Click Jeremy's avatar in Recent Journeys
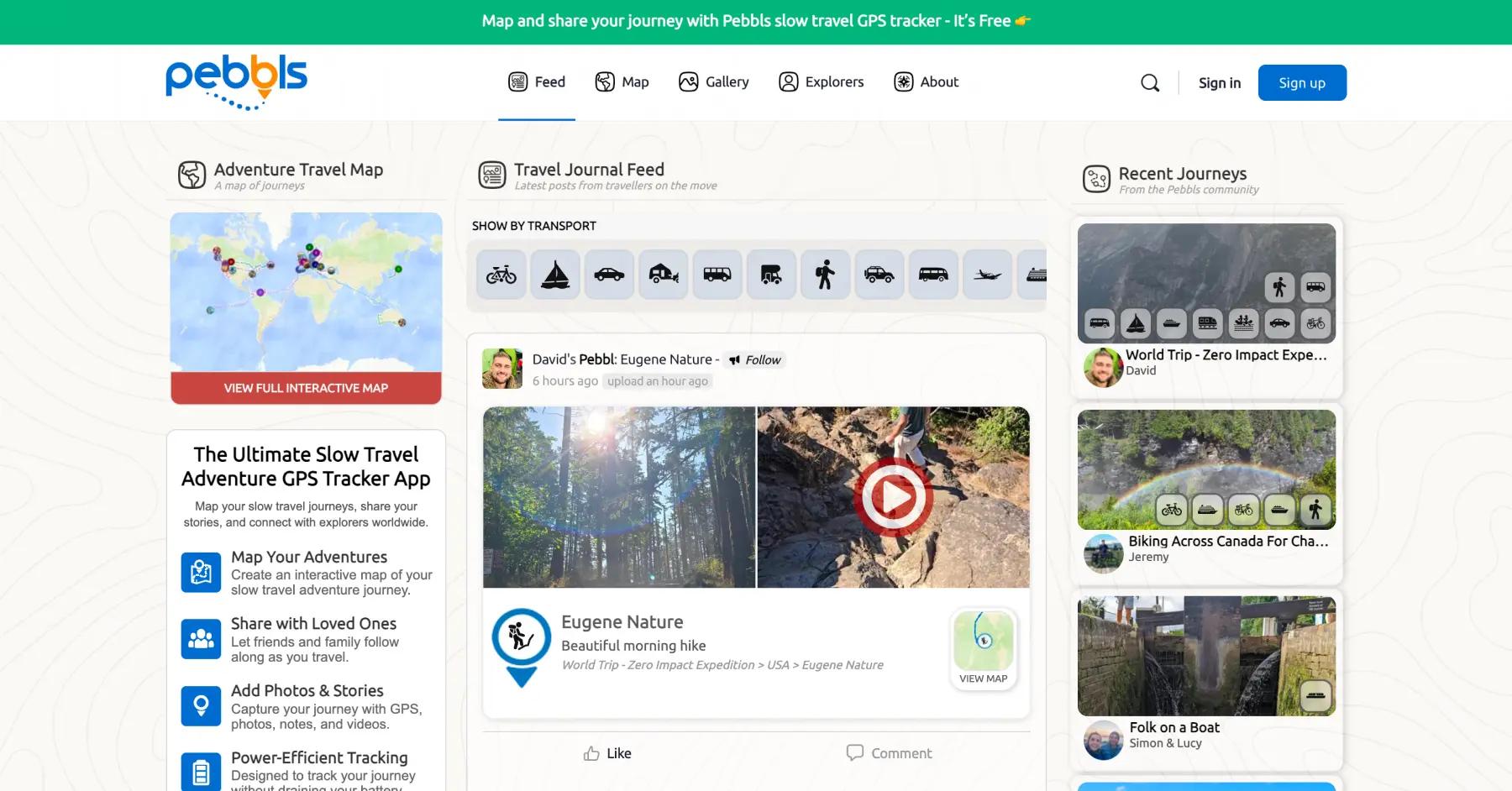 click(1104, 553)
